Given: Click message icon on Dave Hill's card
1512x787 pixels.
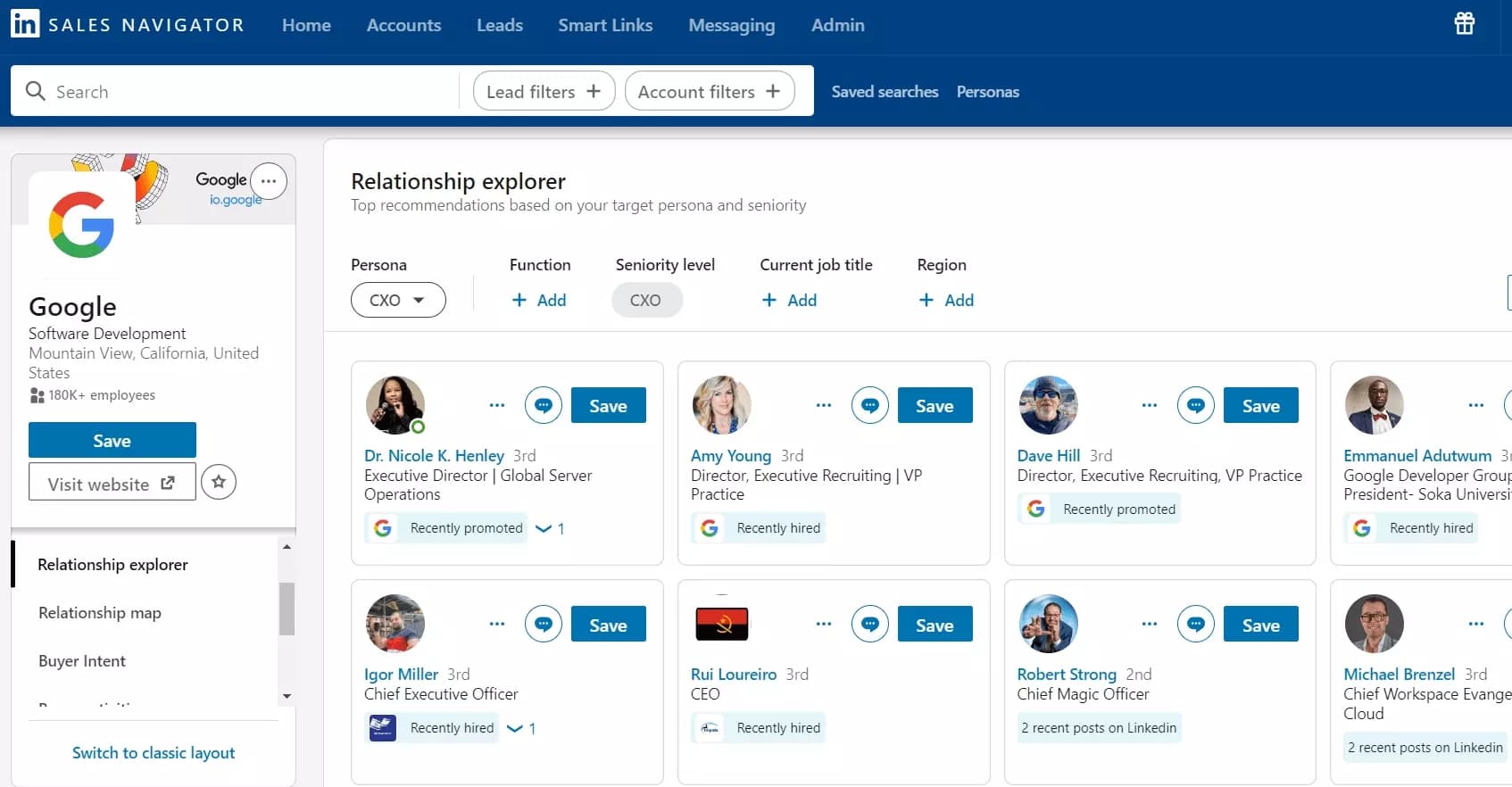Looking at the screenshot, I should tap(1195, 405).
